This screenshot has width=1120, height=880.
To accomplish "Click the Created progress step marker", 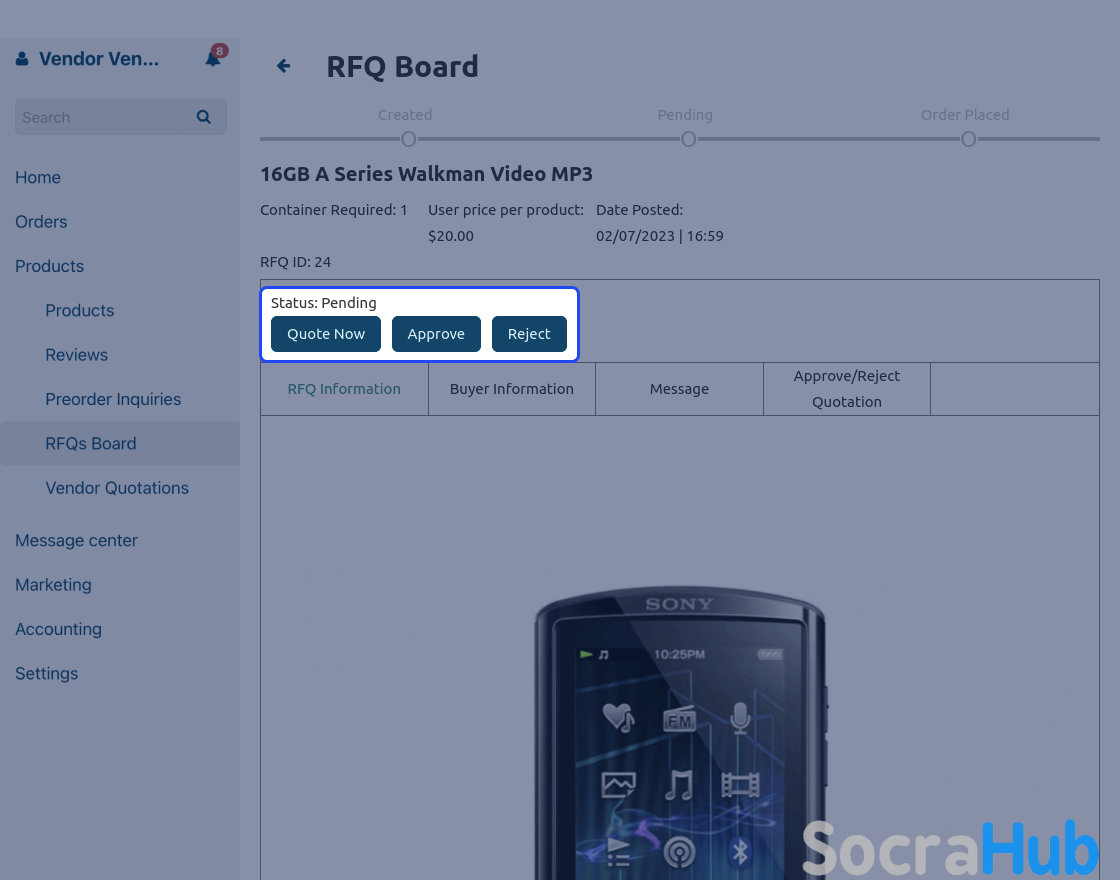I will click(409, 139).
